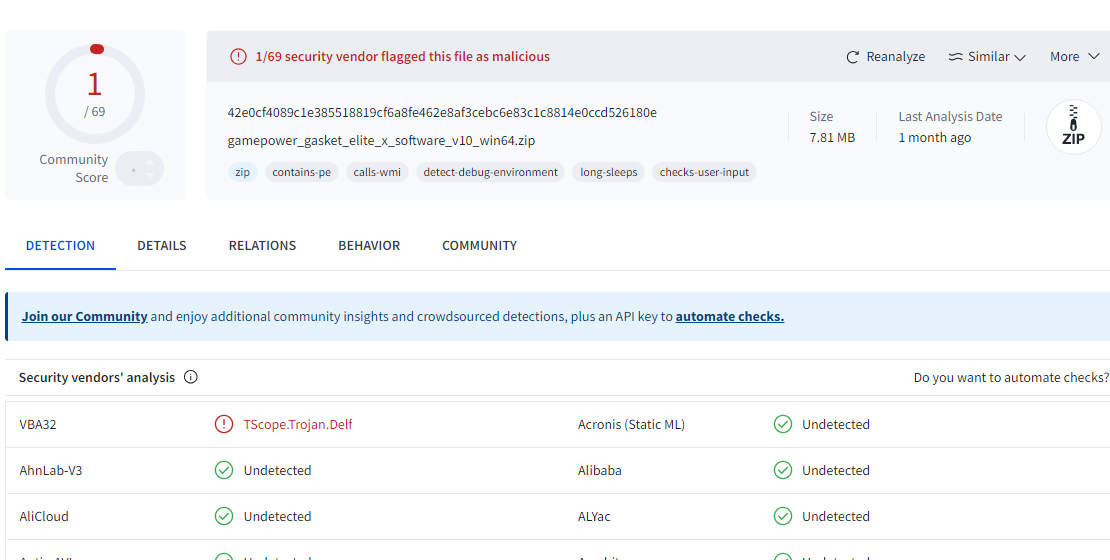Click the red warning icon for VBA32 detection
The width and height of the screenshot is (1110, 560).
click(224, 424)
